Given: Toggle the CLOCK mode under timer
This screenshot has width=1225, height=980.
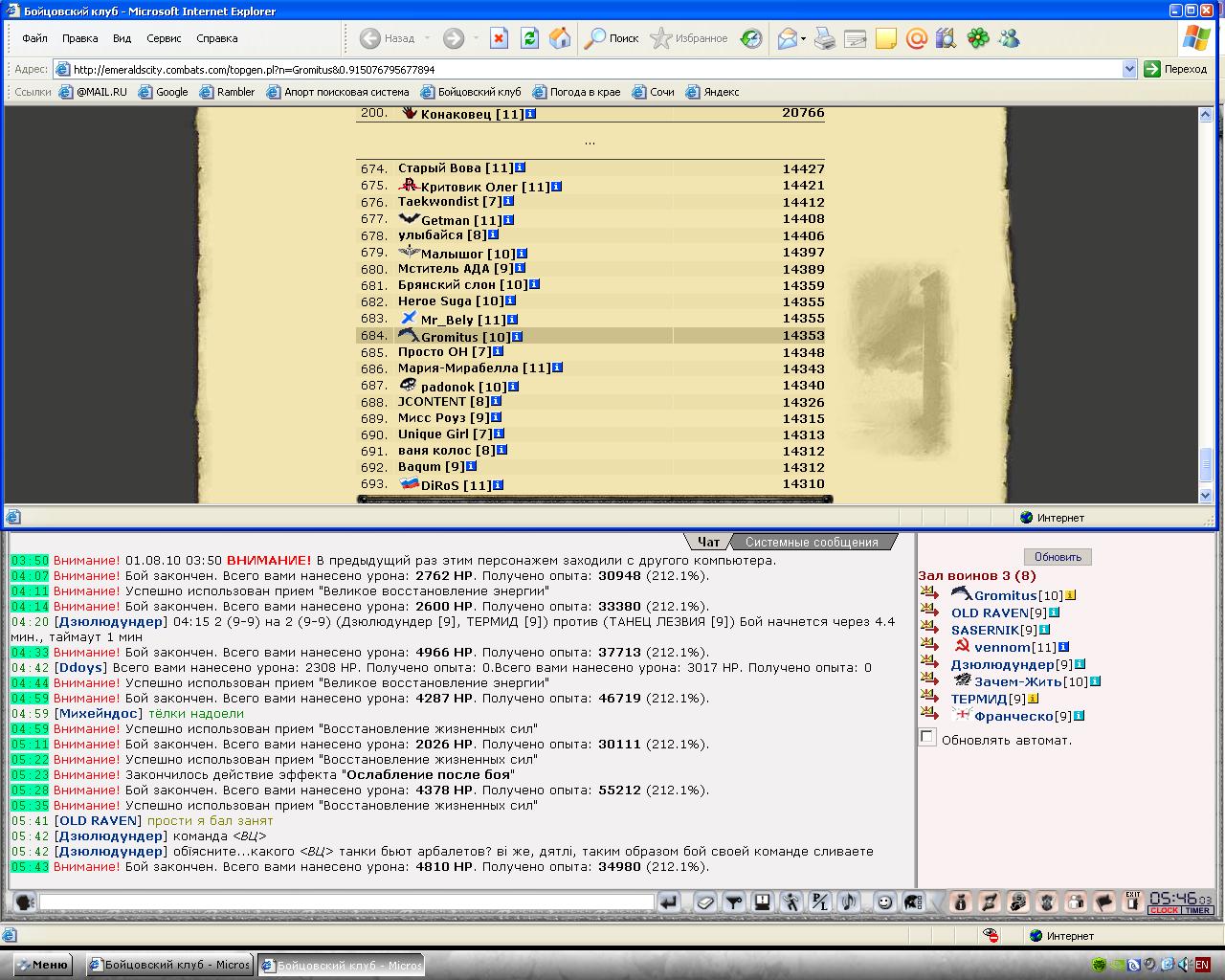Looking at the screenshot, I should [x=1164, y=910].
